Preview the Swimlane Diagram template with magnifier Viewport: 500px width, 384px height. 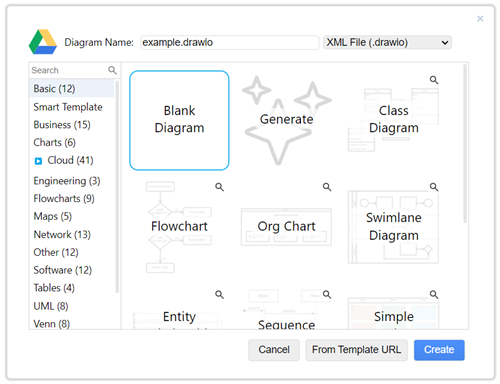pyautogui.click(x=434, y=187)
